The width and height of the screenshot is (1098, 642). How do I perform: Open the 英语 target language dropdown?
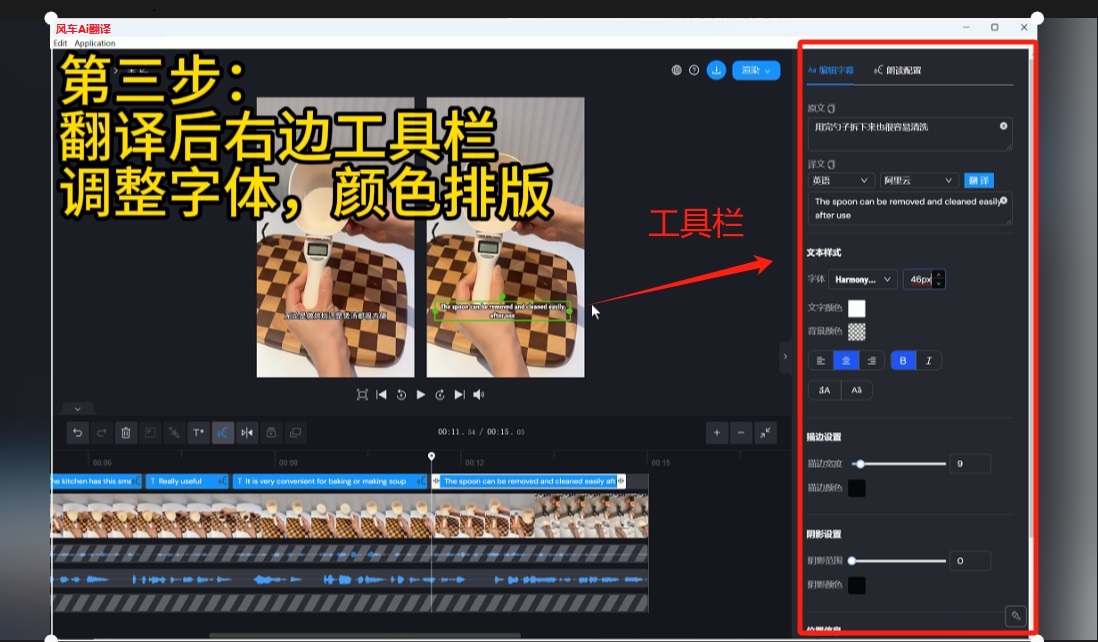[841, 181]
